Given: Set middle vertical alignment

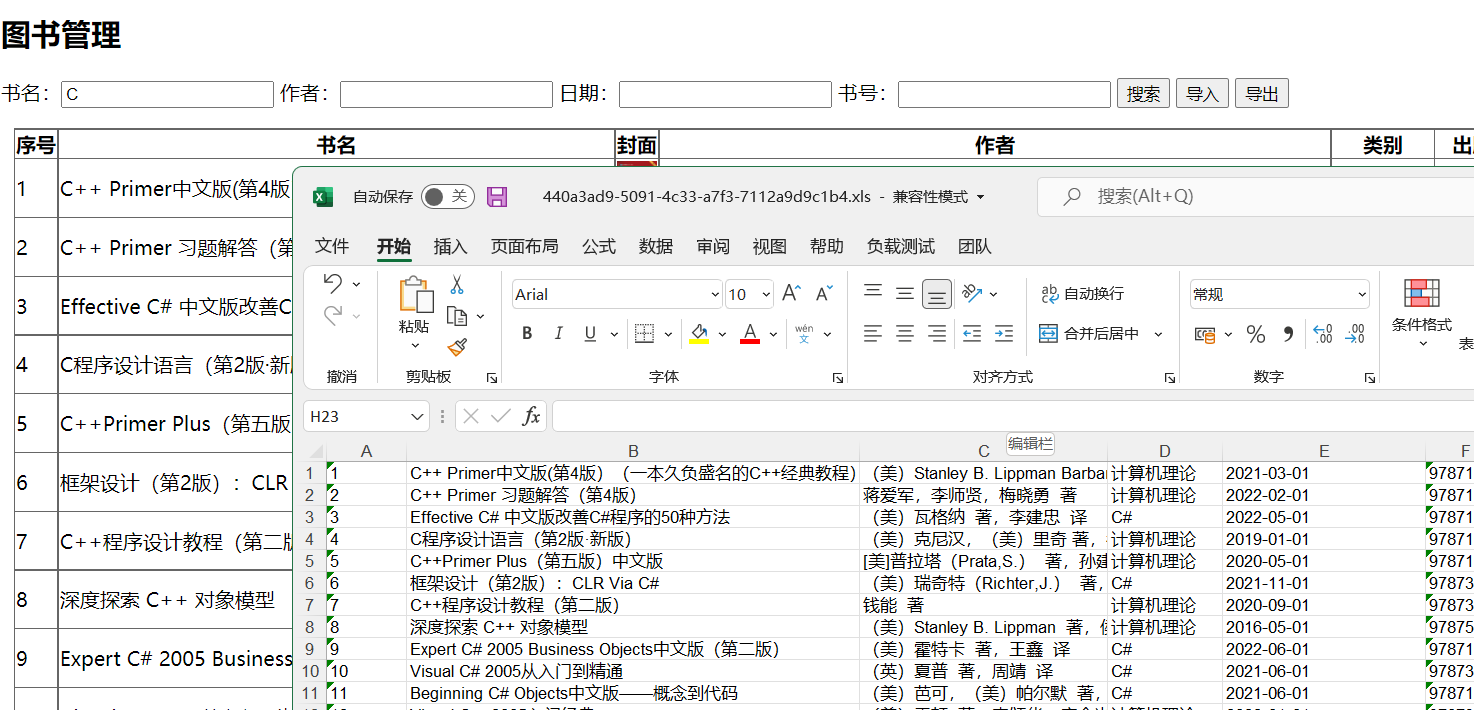Looking at the screenshot, I should pos(905,293).
